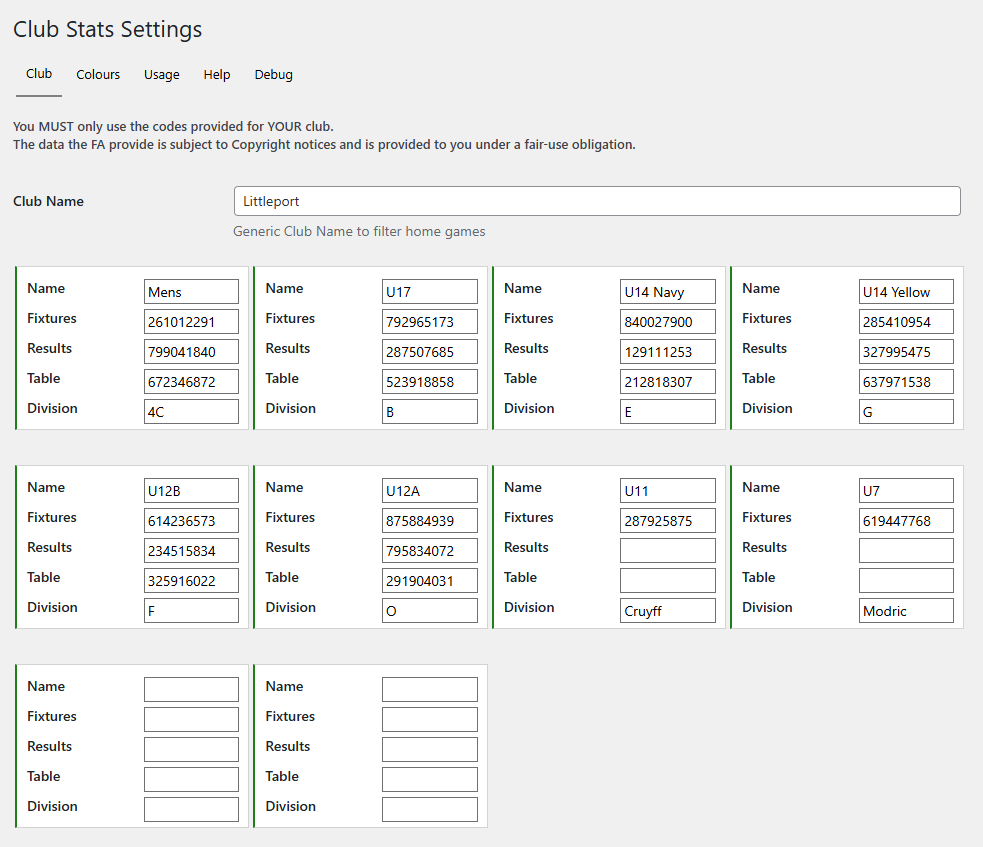983x847 pixels.
Task: Open the Usage tab
Action: pos(161,75)
